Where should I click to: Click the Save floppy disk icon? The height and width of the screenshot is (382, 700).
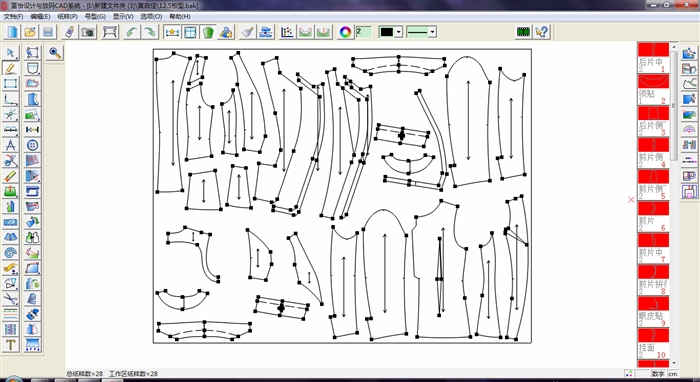pos(48,32)
